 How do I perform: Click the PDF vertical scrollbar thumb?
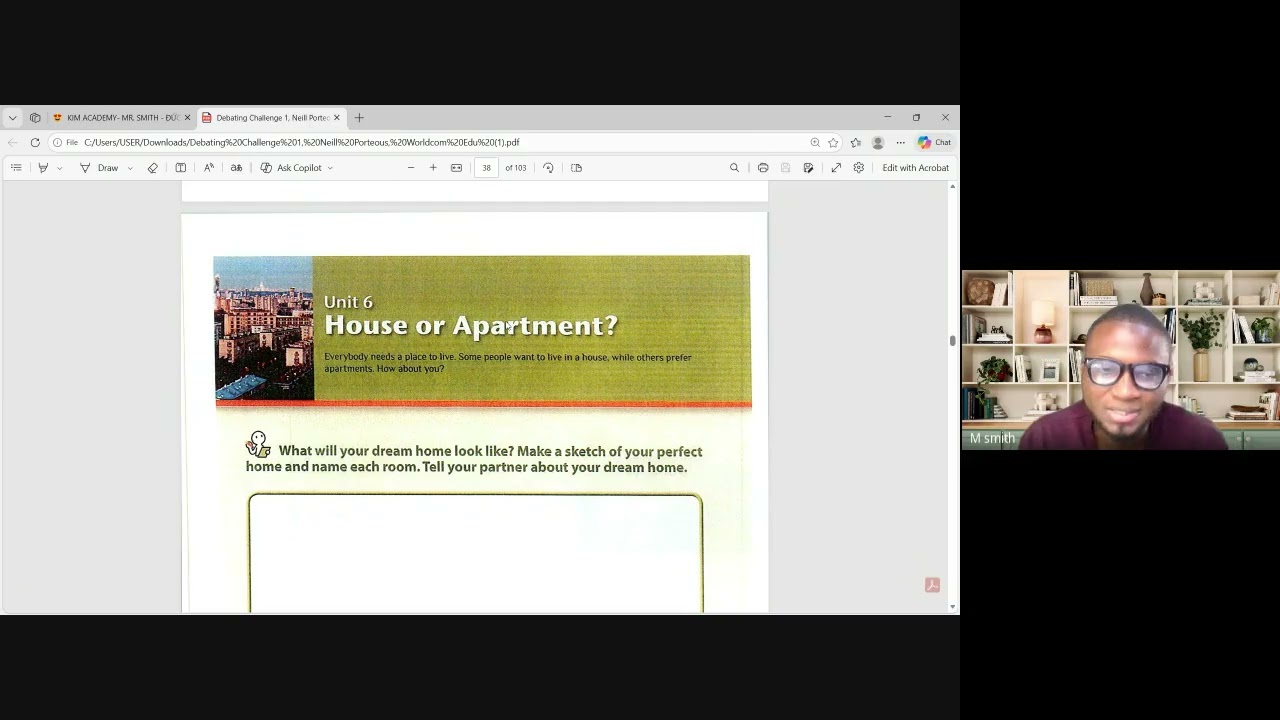953,341
